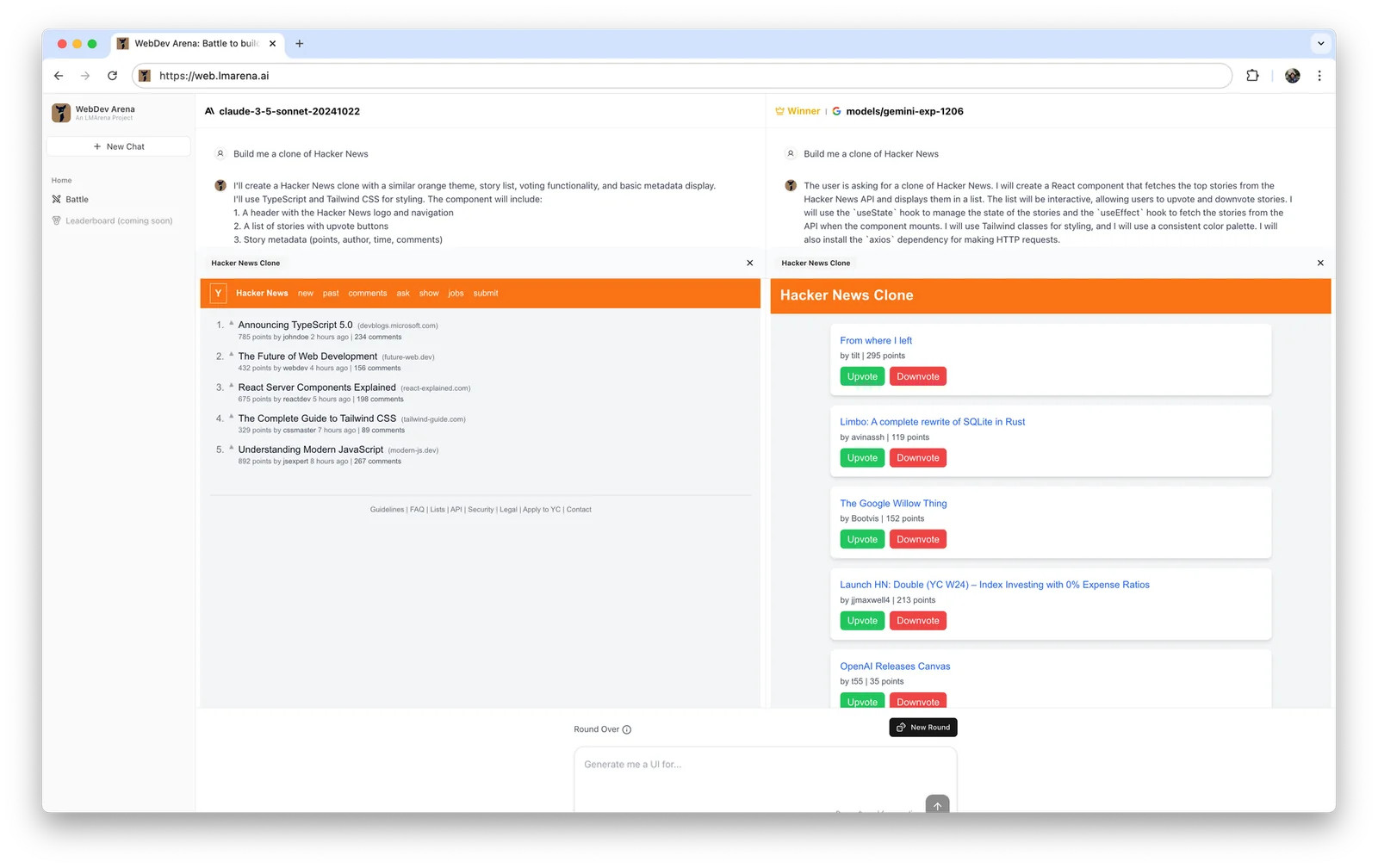
Task: Focus the Generate me a UI prompt box
Action: [765, 779]
